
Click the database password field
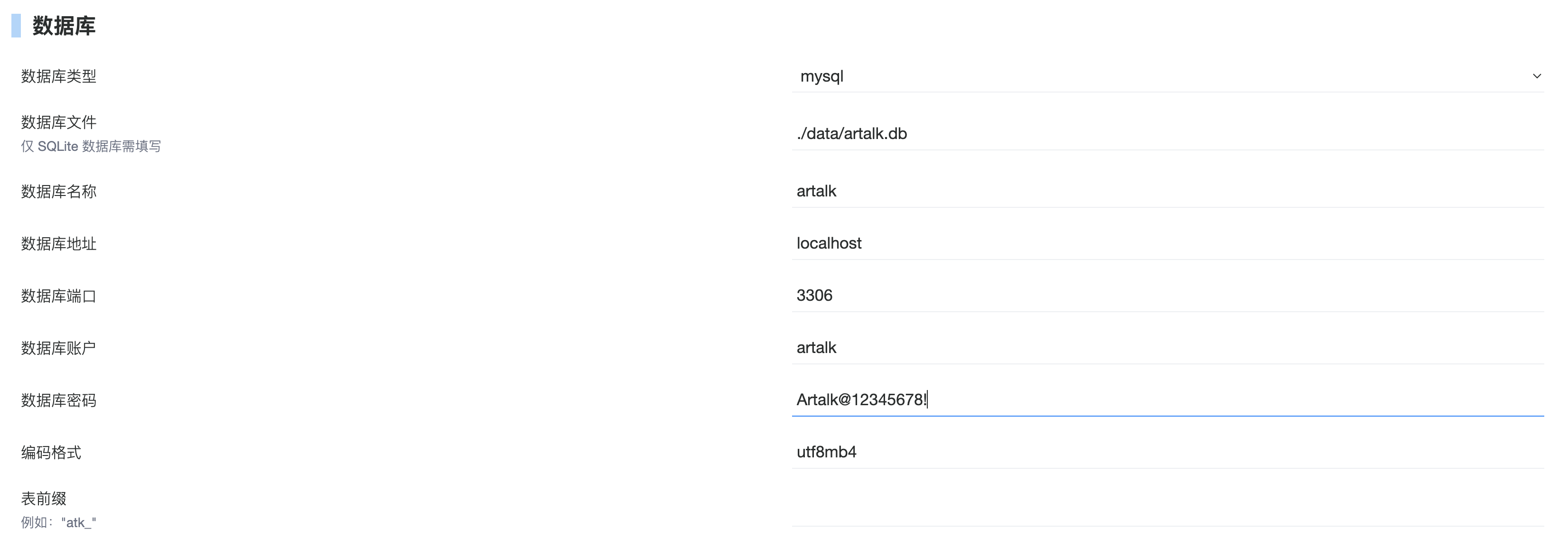1157,400
